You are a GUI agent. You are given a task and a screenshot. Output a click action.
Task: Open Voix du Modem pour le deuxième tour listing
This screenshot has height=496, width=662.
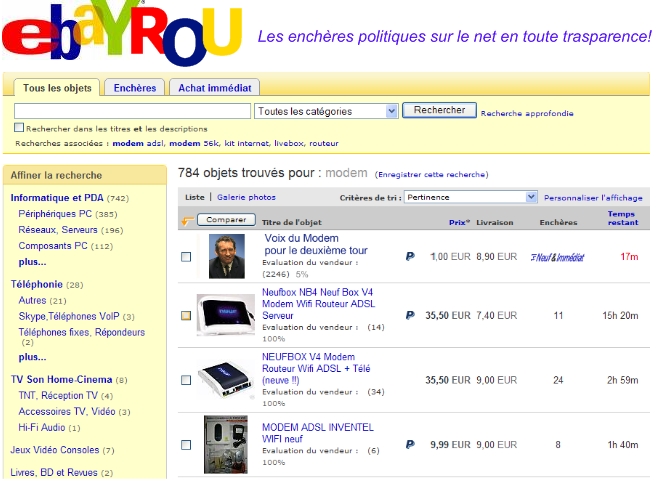pos(316,244)
